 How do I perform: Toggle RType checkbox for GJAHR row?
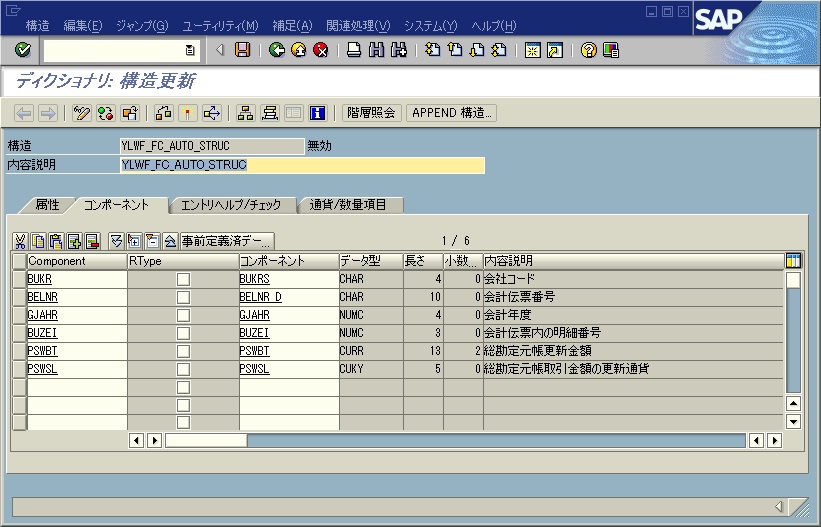[x=183, y=315]
